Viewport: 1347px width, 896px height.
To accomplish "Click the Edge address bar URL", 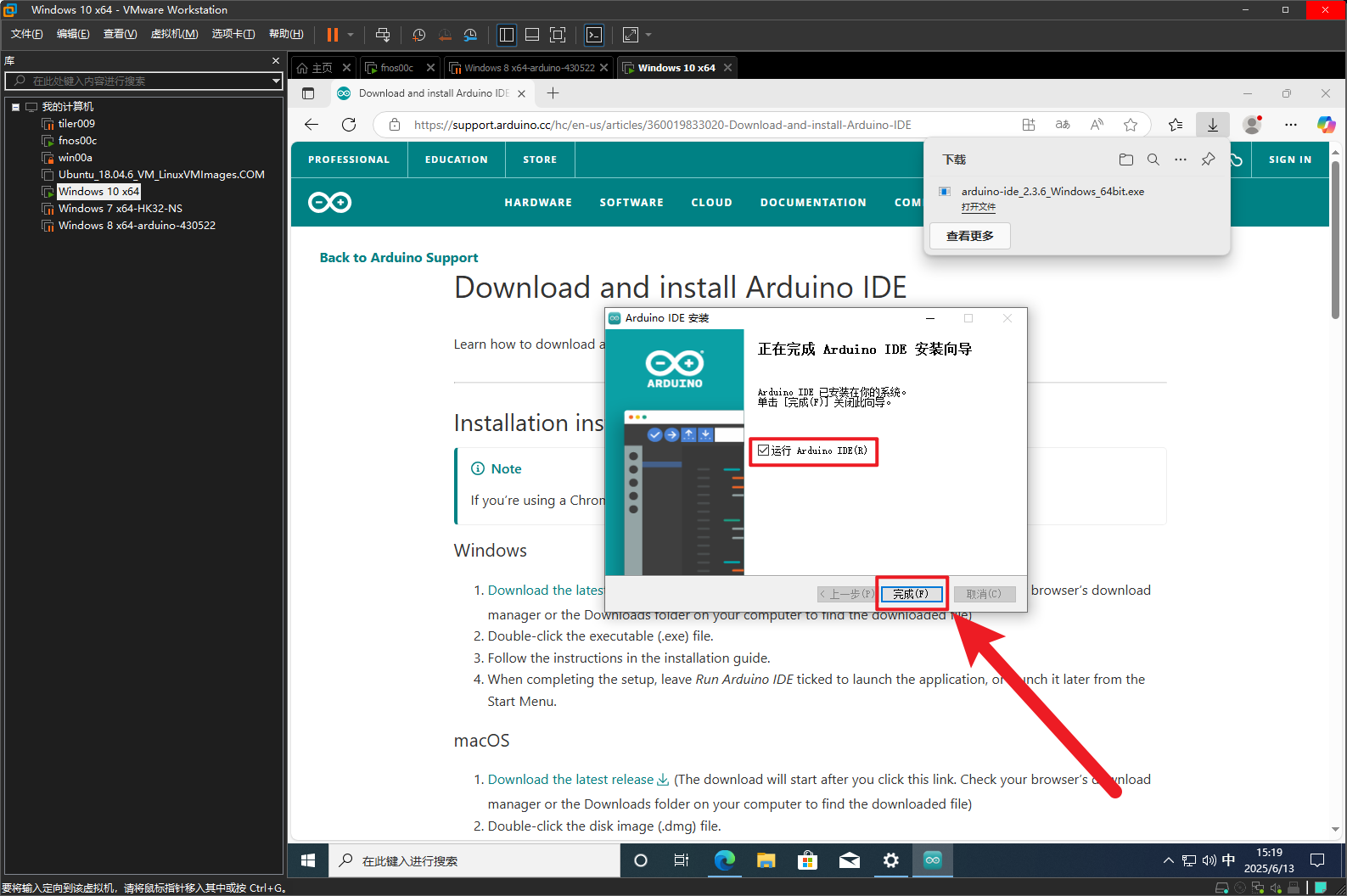I will [x=662, y=125].
